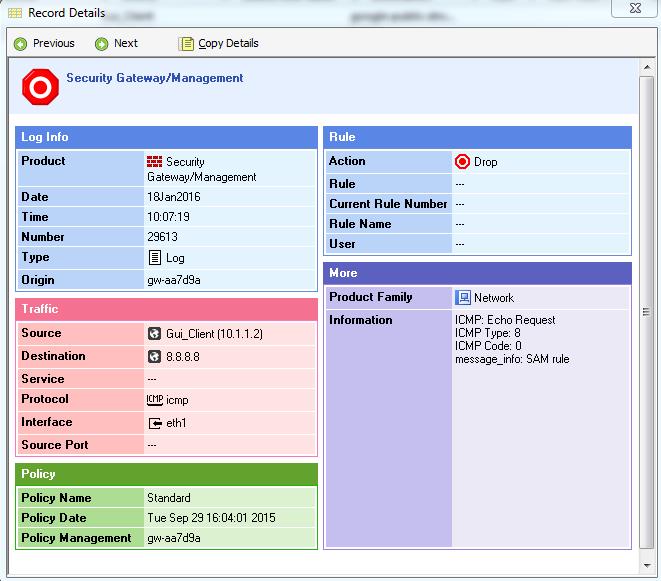Image resolution: width=661 pixels, height=581 pixels.
Task: Click the Previous record arrow icon
Action: click(20, 44)
